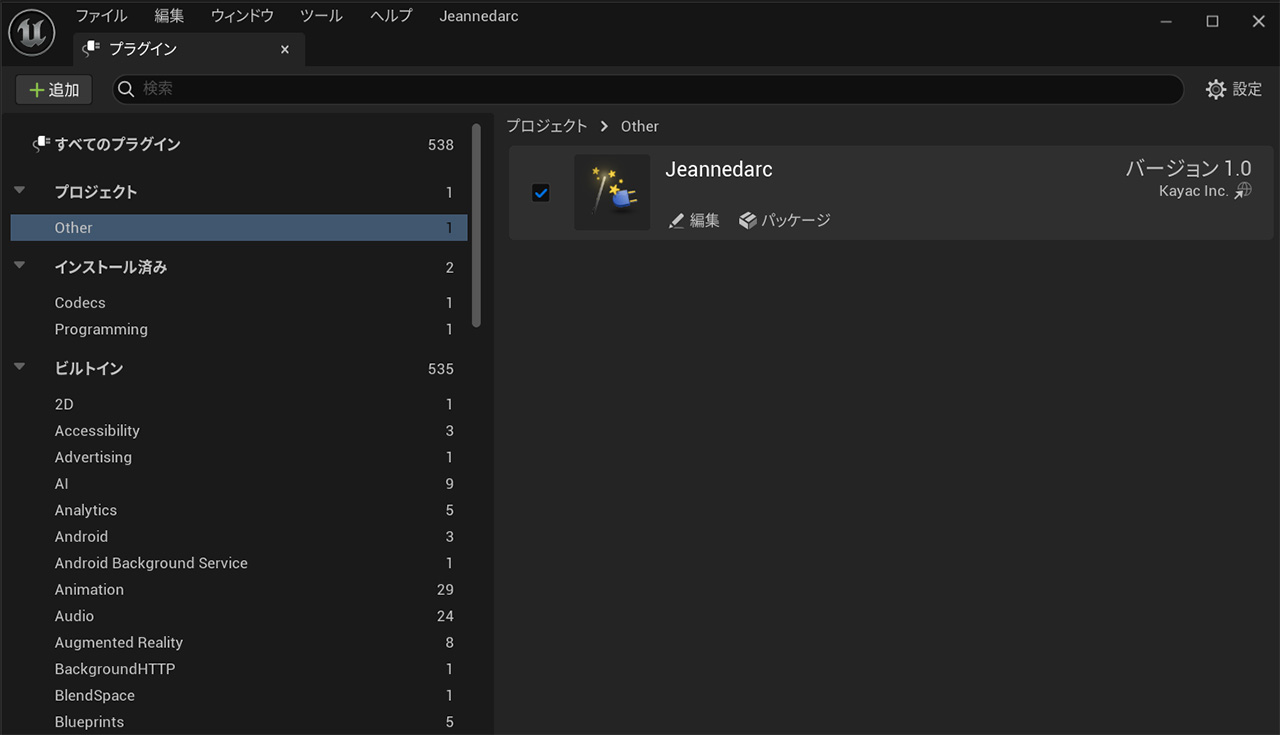
Task: Collapse the プロジェクト category
Action: [20, 191]
